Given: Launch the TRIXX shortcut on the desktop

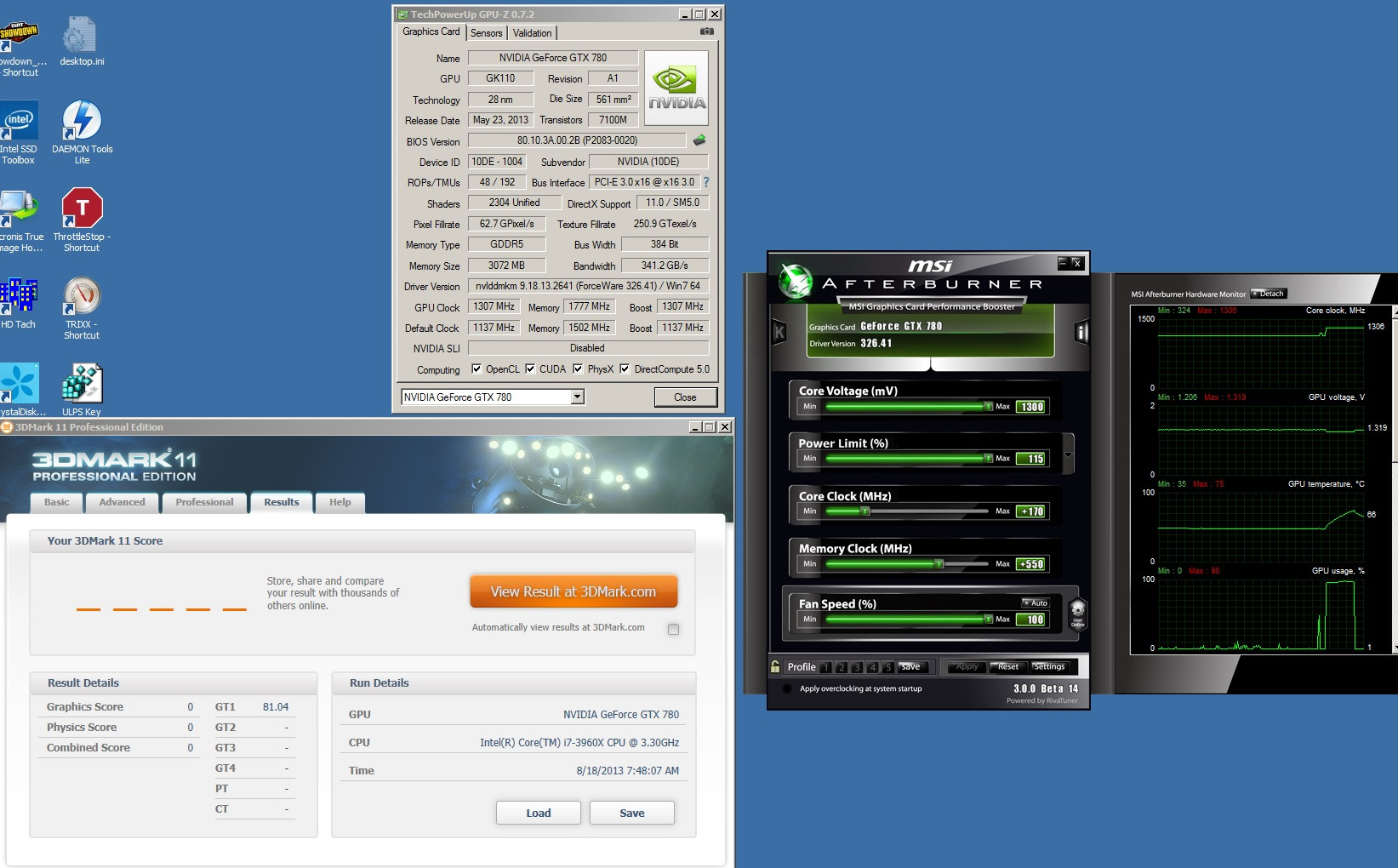Looking at the screenshot, I should tap(82, 307).
